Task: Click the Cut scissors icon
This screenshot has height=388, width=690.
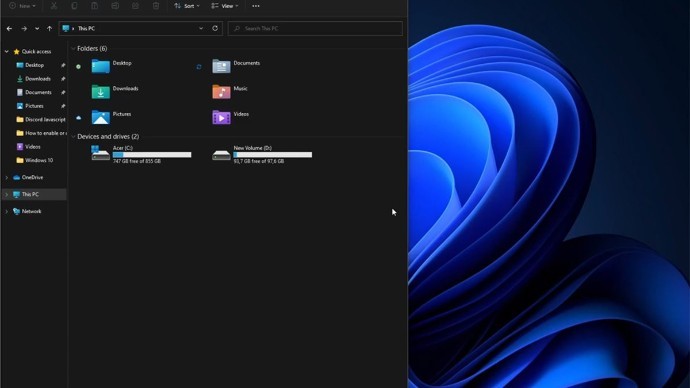Action: coord(54,6)
